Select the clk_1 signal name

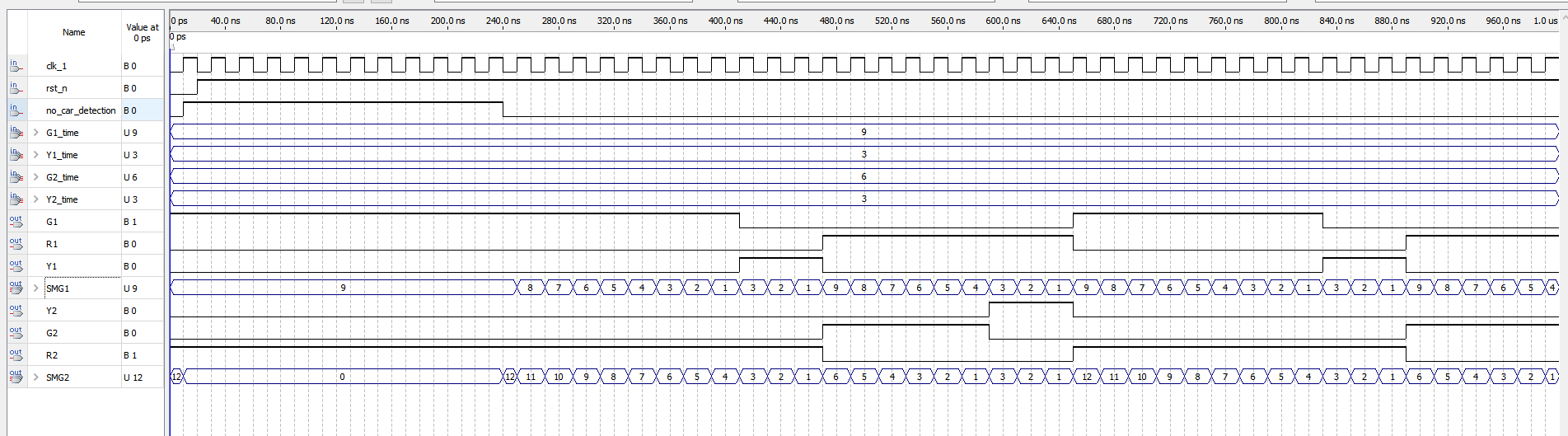coord(56,66)
